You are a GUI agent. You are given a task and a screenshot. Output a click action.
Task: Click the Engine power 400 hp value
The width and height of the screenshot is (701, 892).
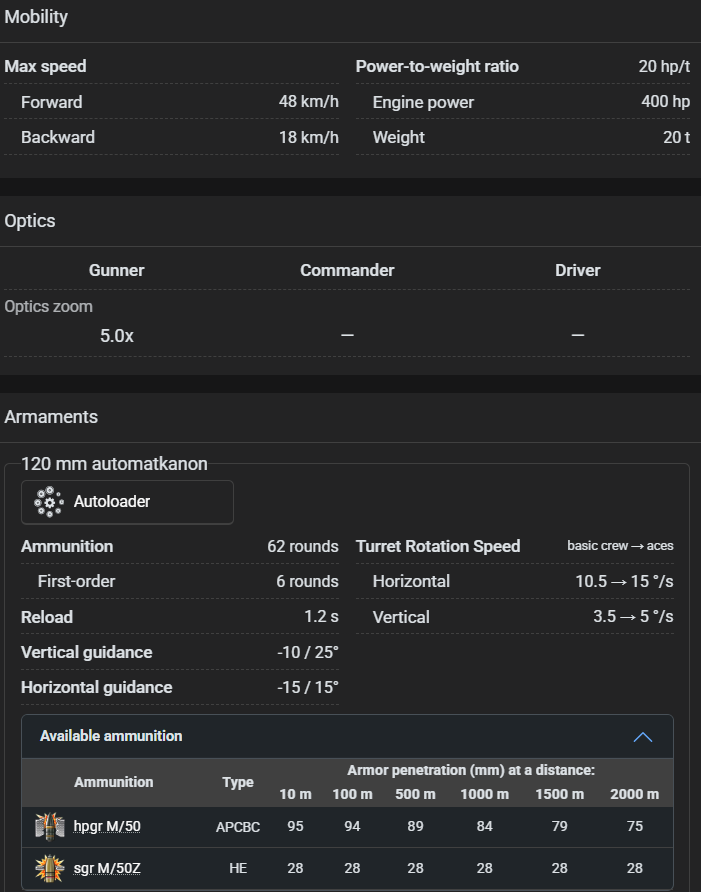tap(666, 102)
